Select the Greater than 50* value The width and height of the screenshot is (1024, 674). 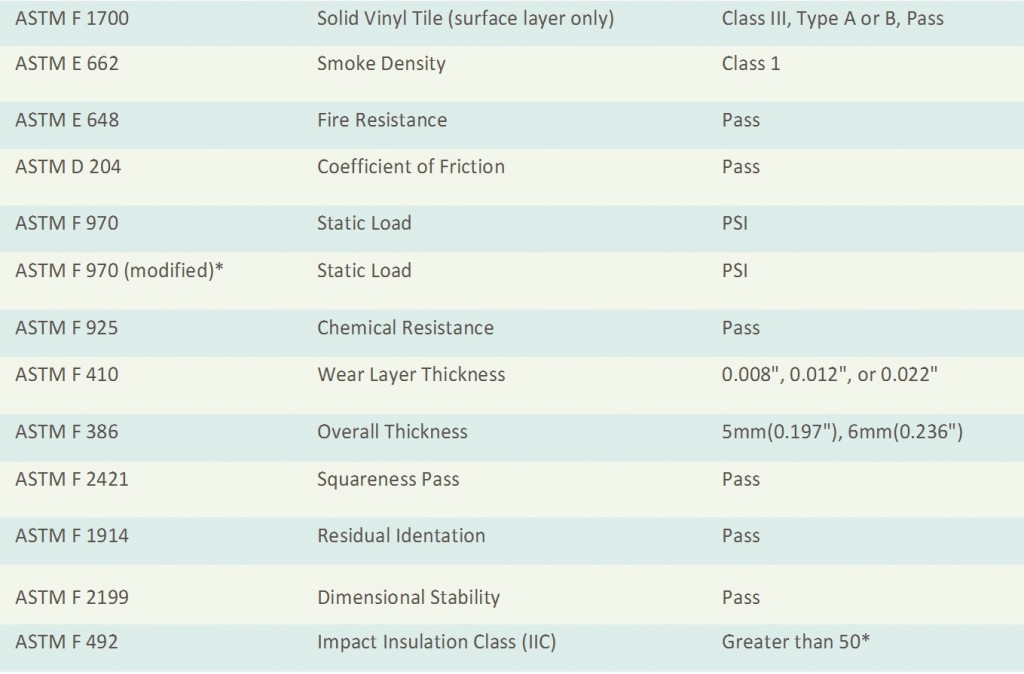click(x=795, y=642)
